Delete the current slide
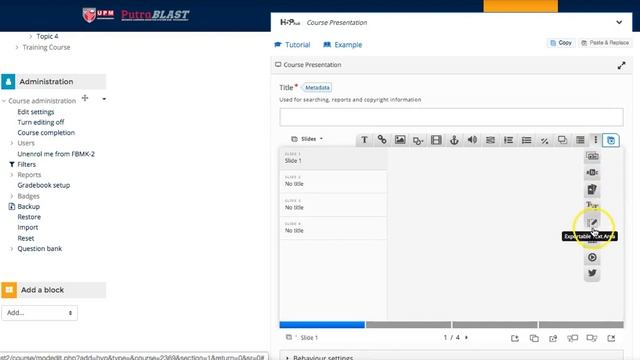This screenshot has height=360, width=640. 611,338
